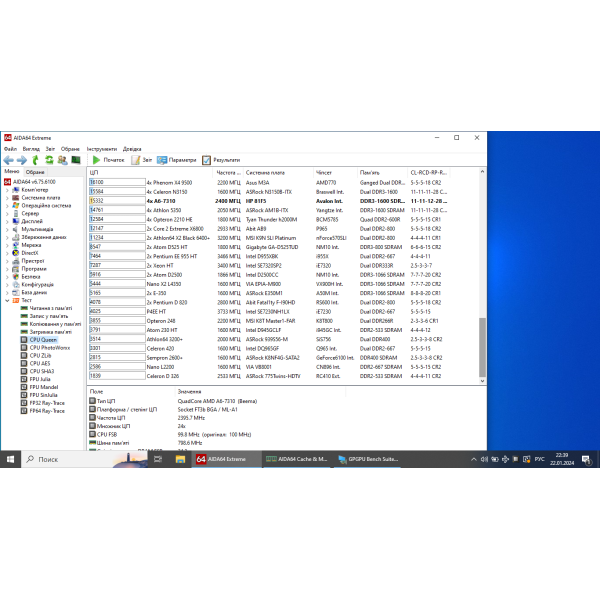Image resolution: width=600 pixels, height=600 pixels.
Task: Switch to AIDA64 Cache & M... taskbar window
Action: click(x=297, y=459)
